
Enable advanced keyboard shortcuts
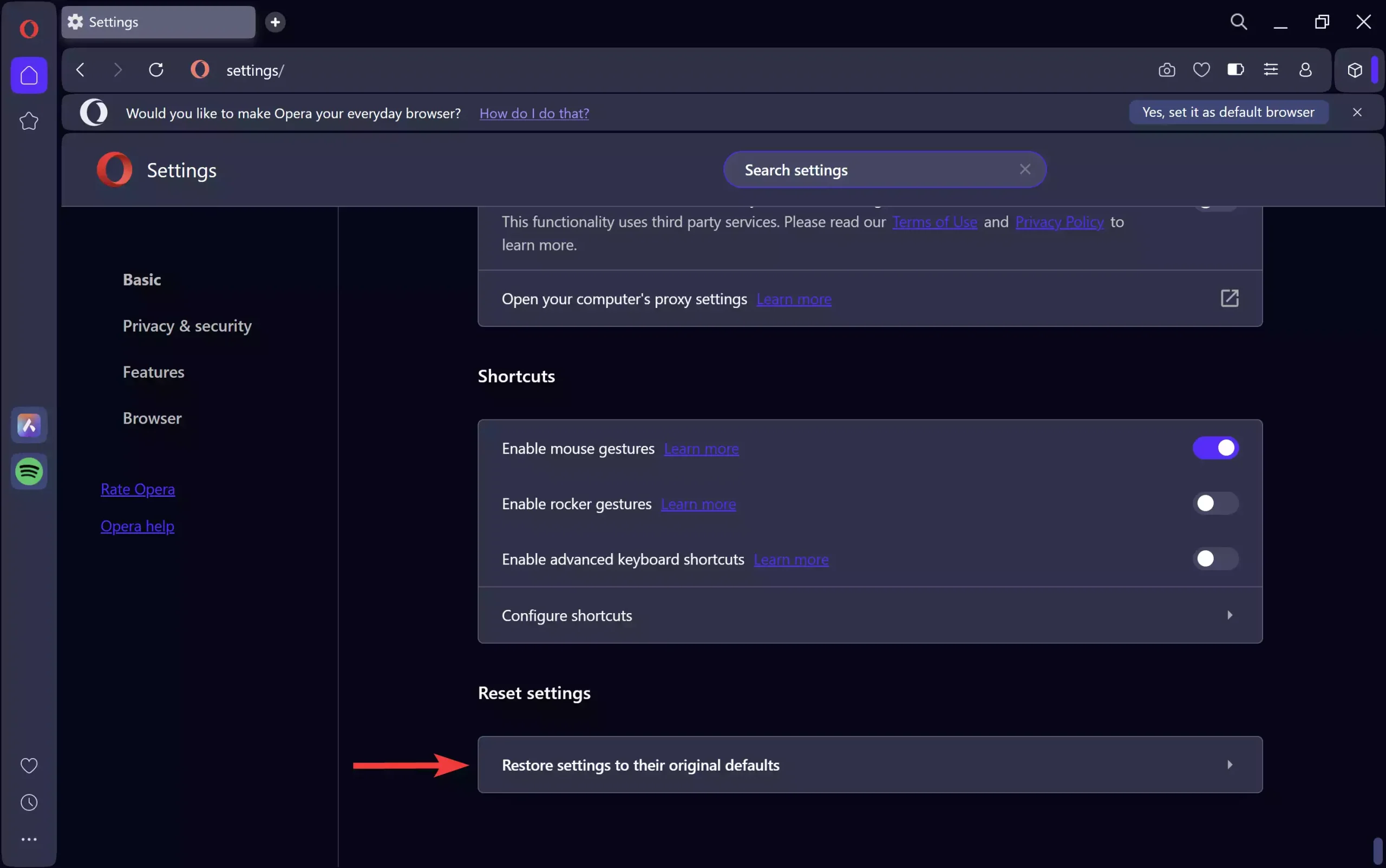[1215, 559]
